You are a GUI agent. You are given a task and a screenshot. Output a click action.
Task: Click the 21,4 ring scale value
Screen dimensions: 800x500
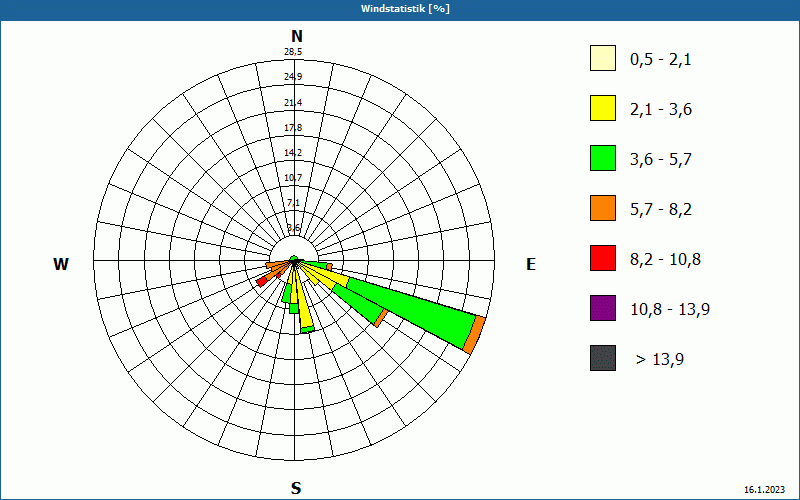click(293, 103)
